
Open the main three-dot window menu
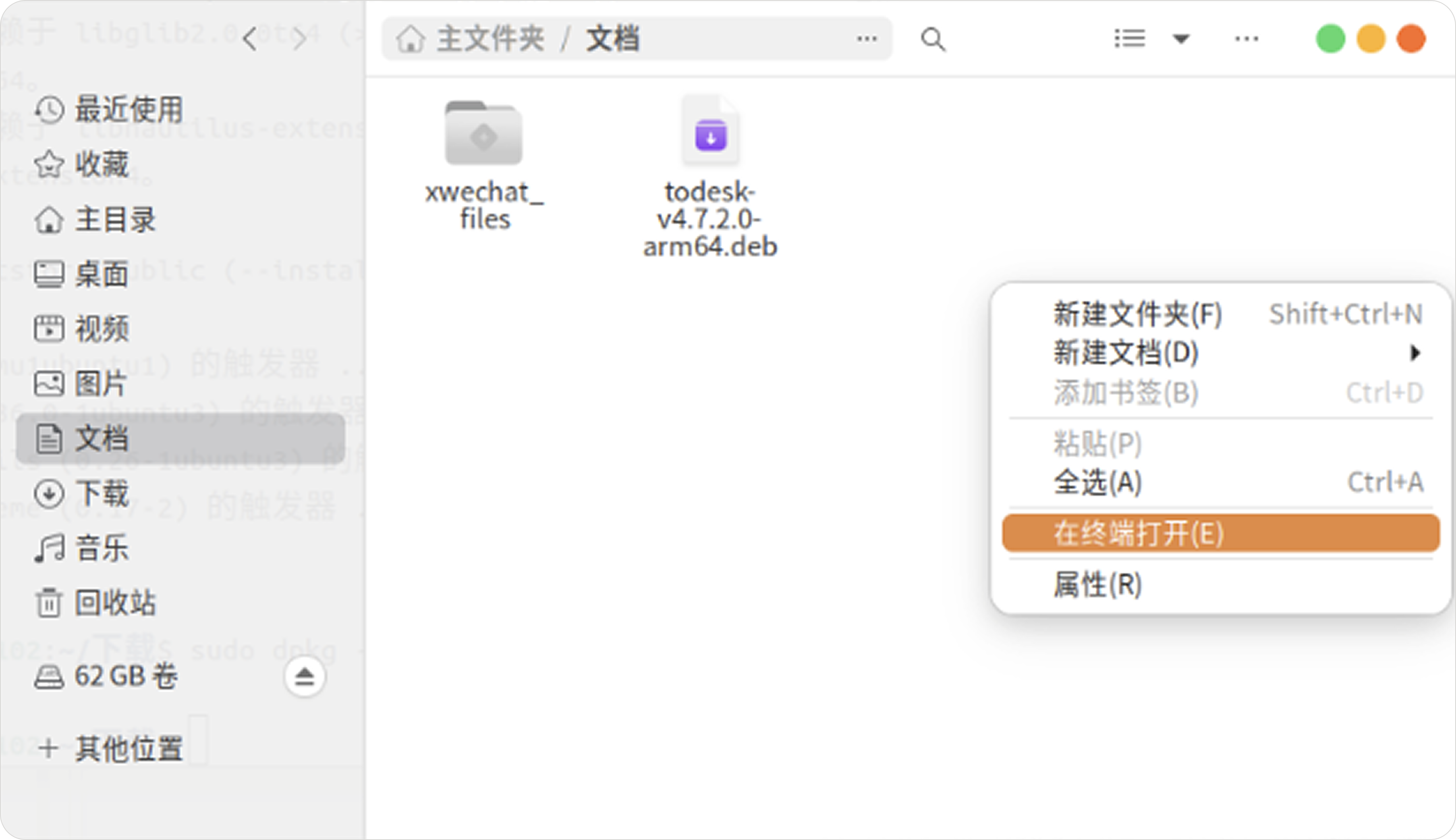(x=1247, y=39)
